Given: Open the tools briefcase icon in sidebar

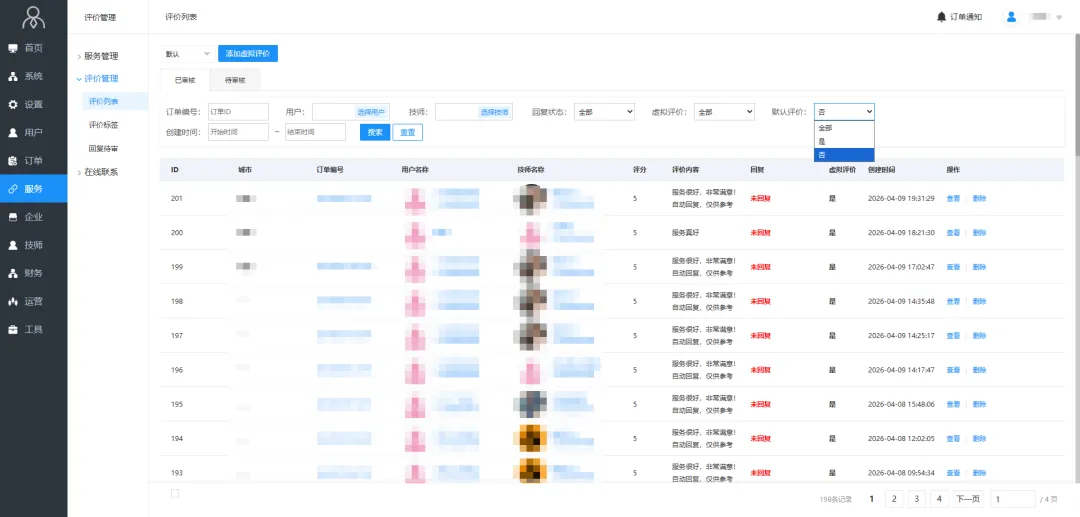Looking at the screenshot, I should (x=13, y=329).
